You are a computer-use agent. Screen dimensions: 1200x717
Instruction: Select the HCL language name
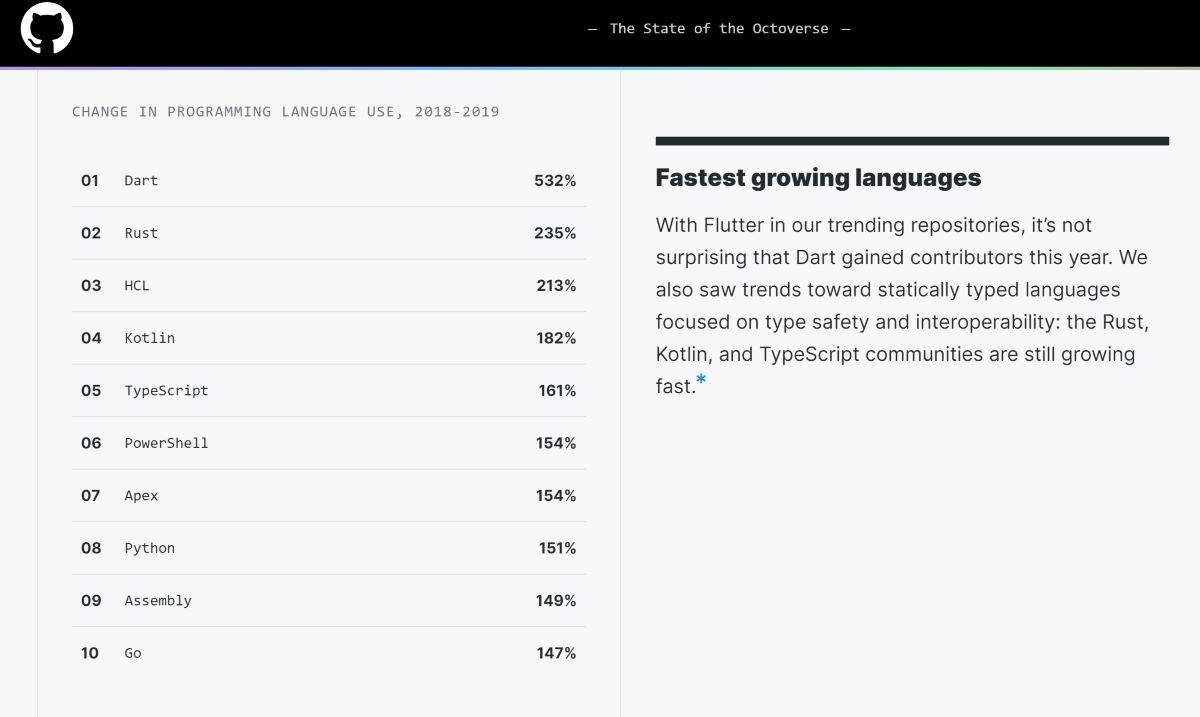point(137,285)
